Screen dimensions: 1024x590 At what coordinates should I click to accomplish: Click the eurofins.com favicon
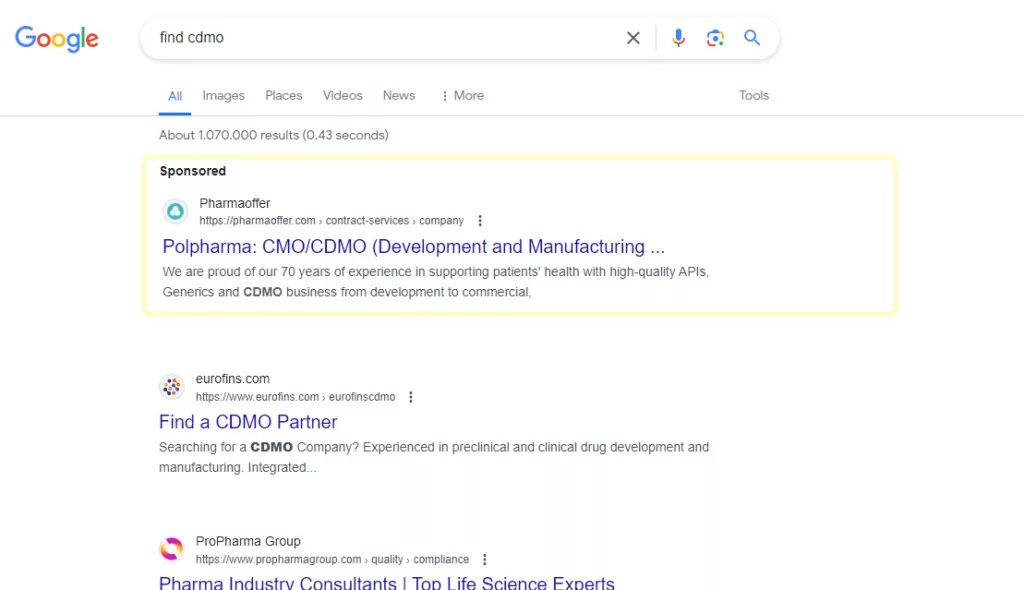tap(172, 387)
